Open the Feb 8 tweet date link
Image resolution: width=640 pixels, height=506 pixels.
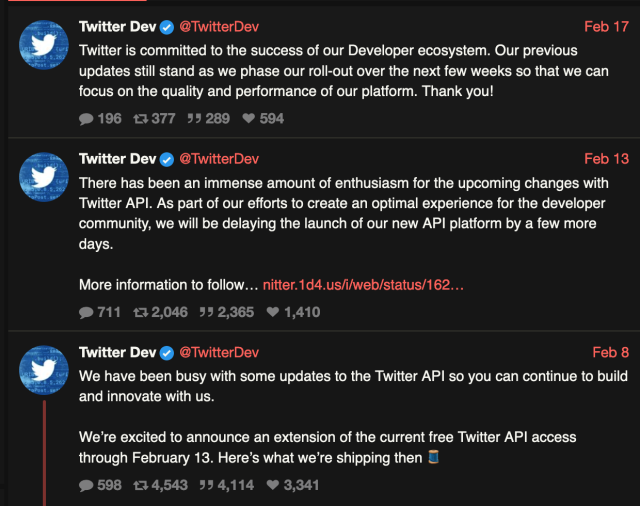610,352
